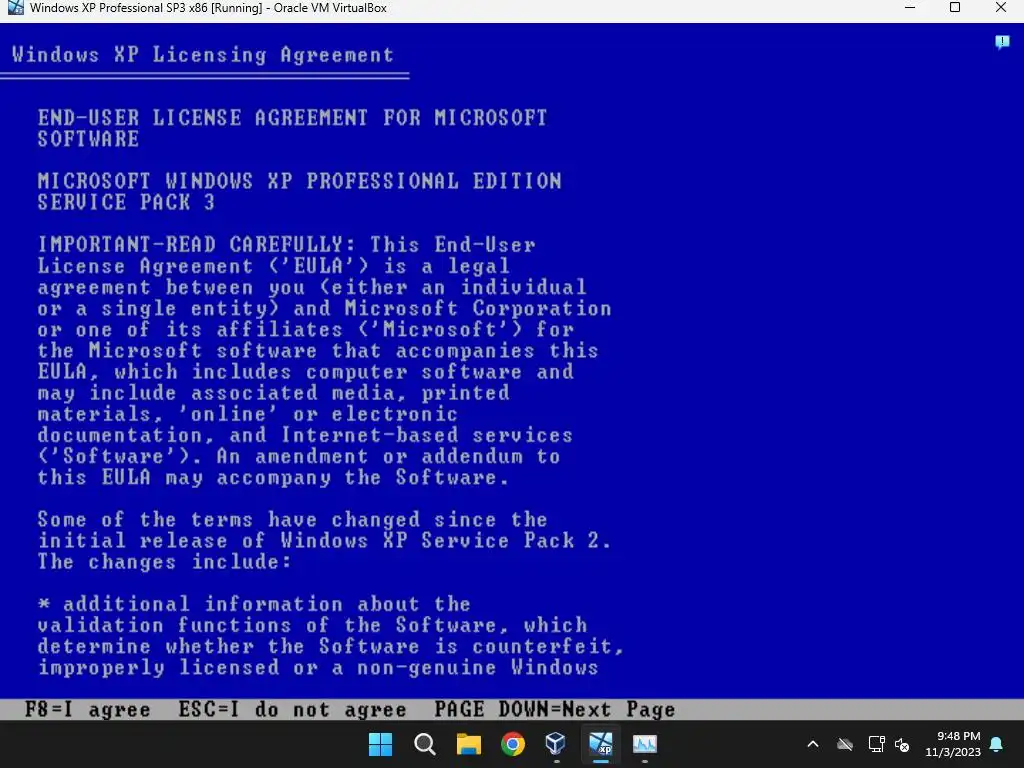Show hidden system tray icons
Screen dimensions: 1024x768
tap(813, 744)
